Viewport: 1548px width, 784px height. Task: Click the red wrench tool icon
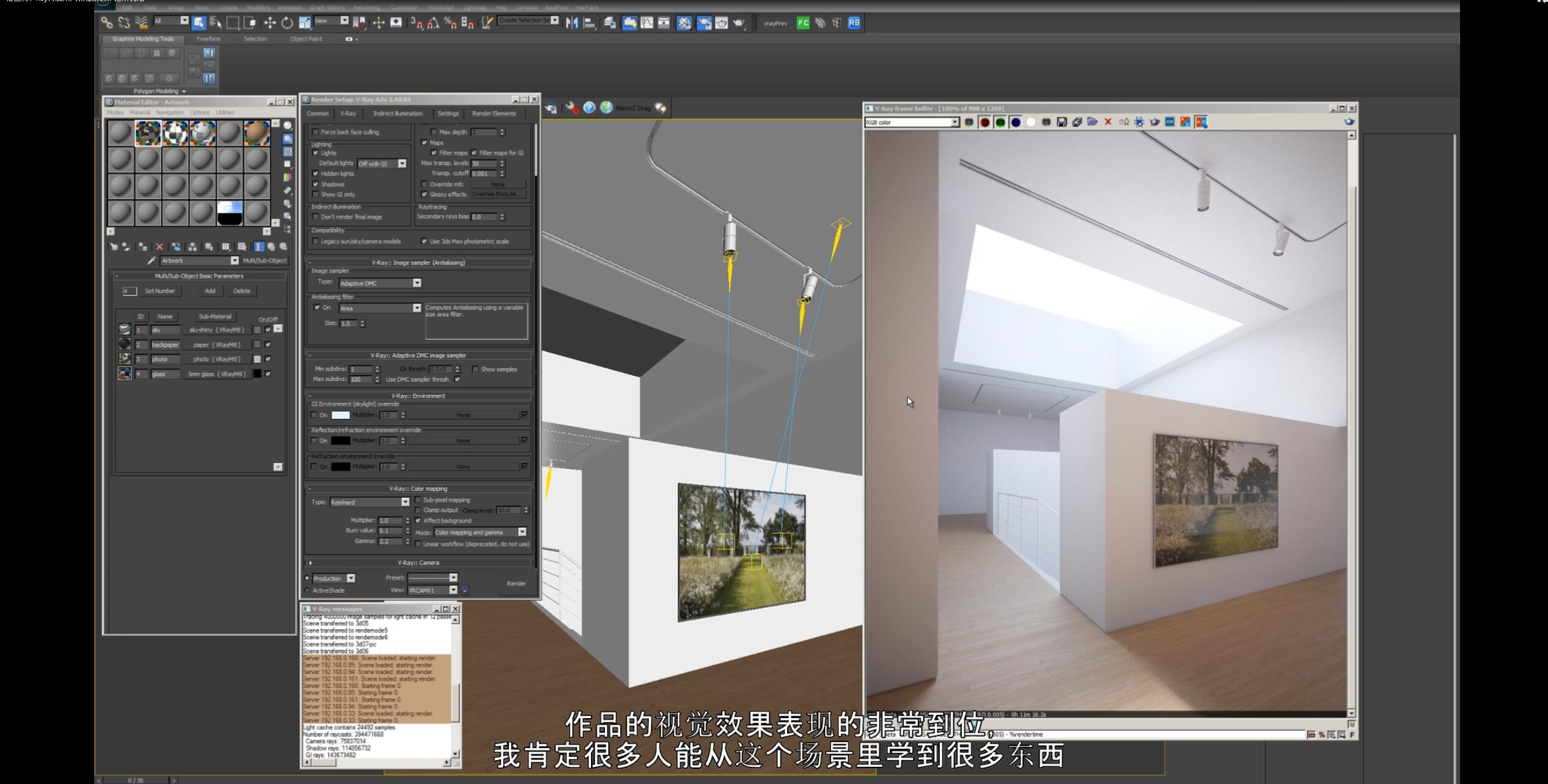(x=571, y=108)
